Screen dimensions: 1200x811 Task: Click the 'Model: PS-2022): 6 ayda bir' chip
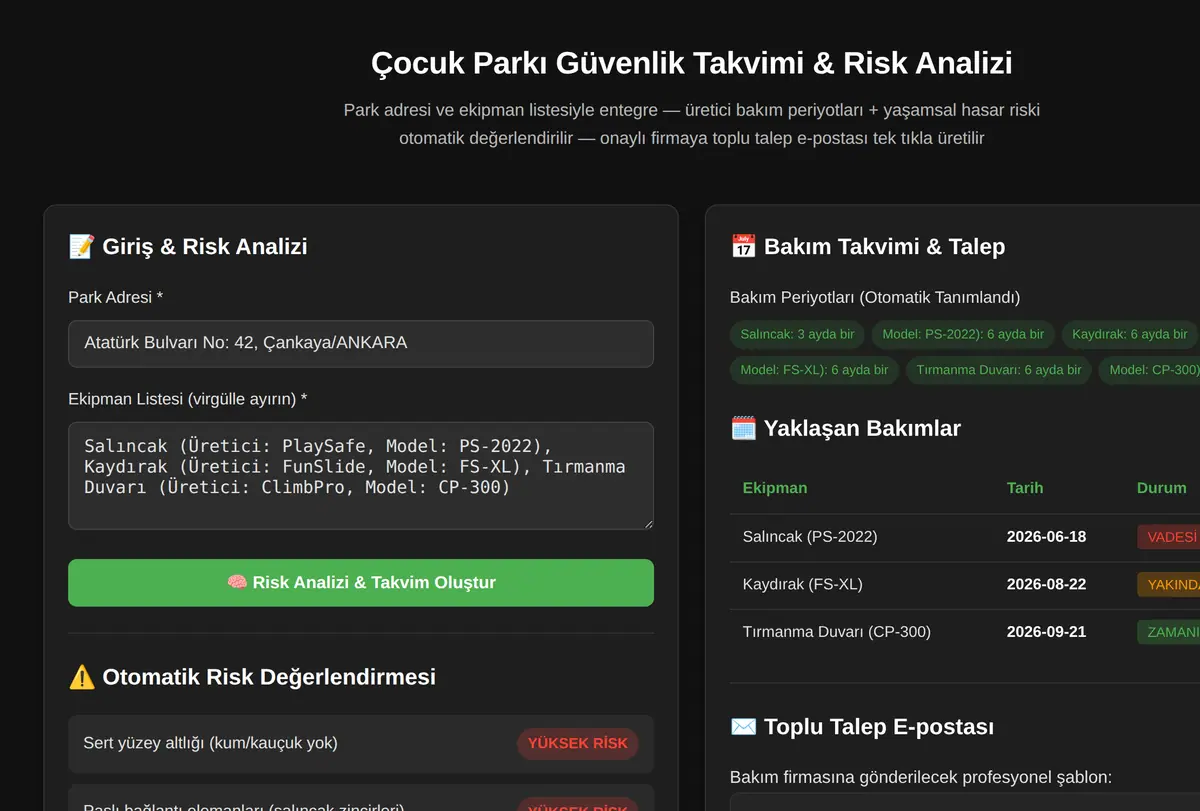coord(963,334)
